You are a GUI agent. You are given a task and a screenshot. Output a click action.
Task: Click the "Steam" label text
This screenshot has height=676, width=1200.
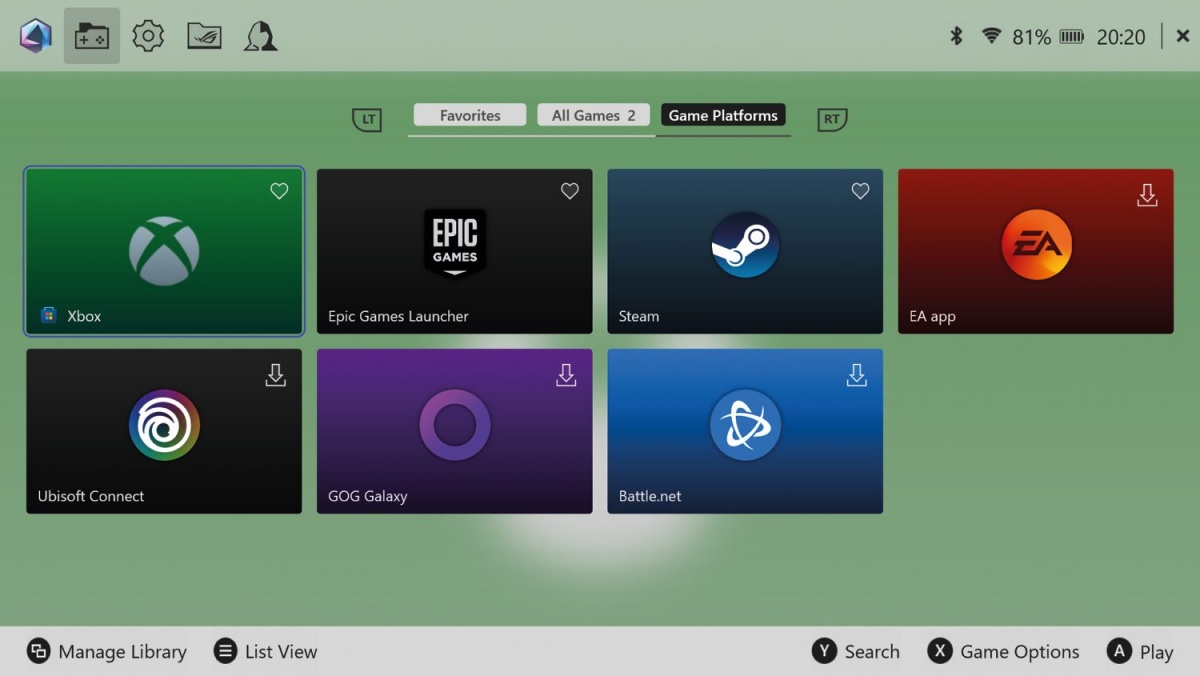point(639,316)
